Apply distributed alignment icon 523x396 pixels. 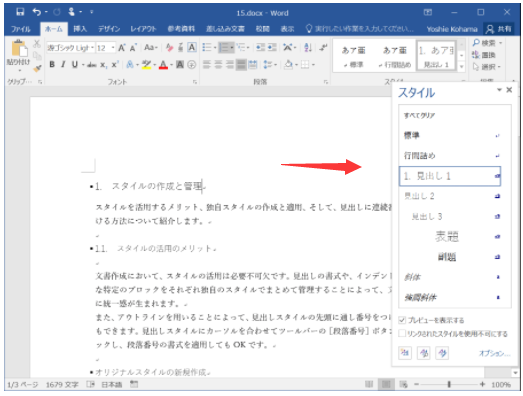point(252,64)
